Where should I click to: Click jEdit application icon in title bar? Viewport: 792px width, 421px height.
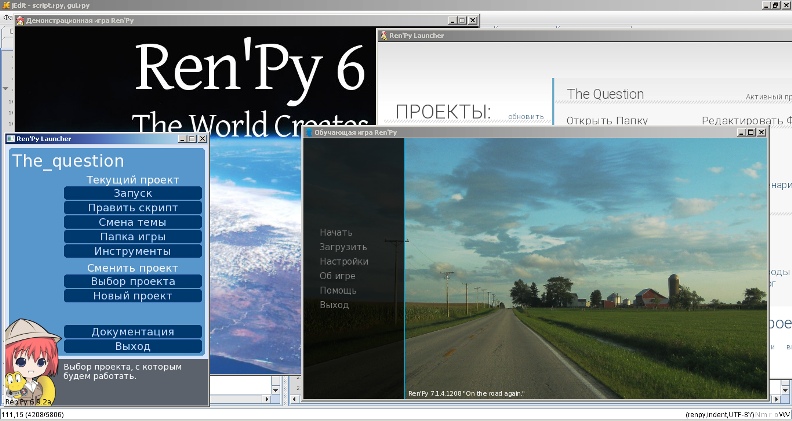point(6,5)
